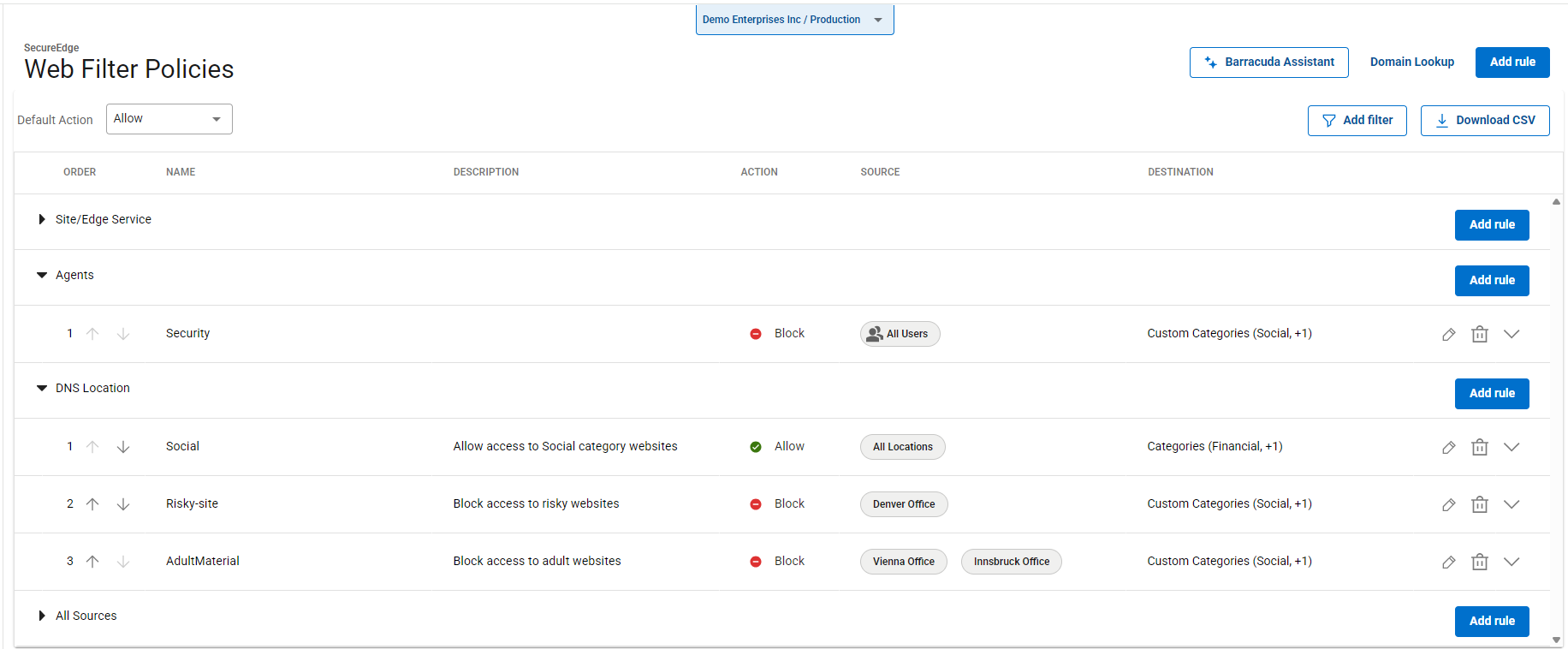Move the Social rule down one position
The height and width of the screenshot is (649, 1568).
123,447
